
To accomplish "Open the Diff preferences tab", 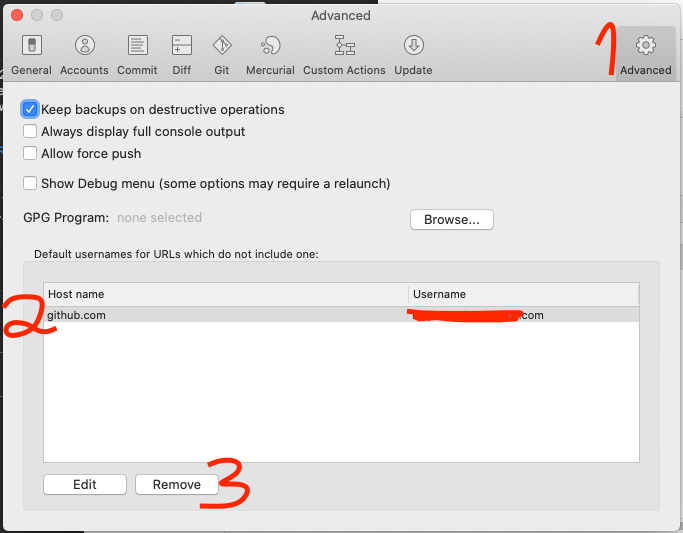I will pos(182,55).
